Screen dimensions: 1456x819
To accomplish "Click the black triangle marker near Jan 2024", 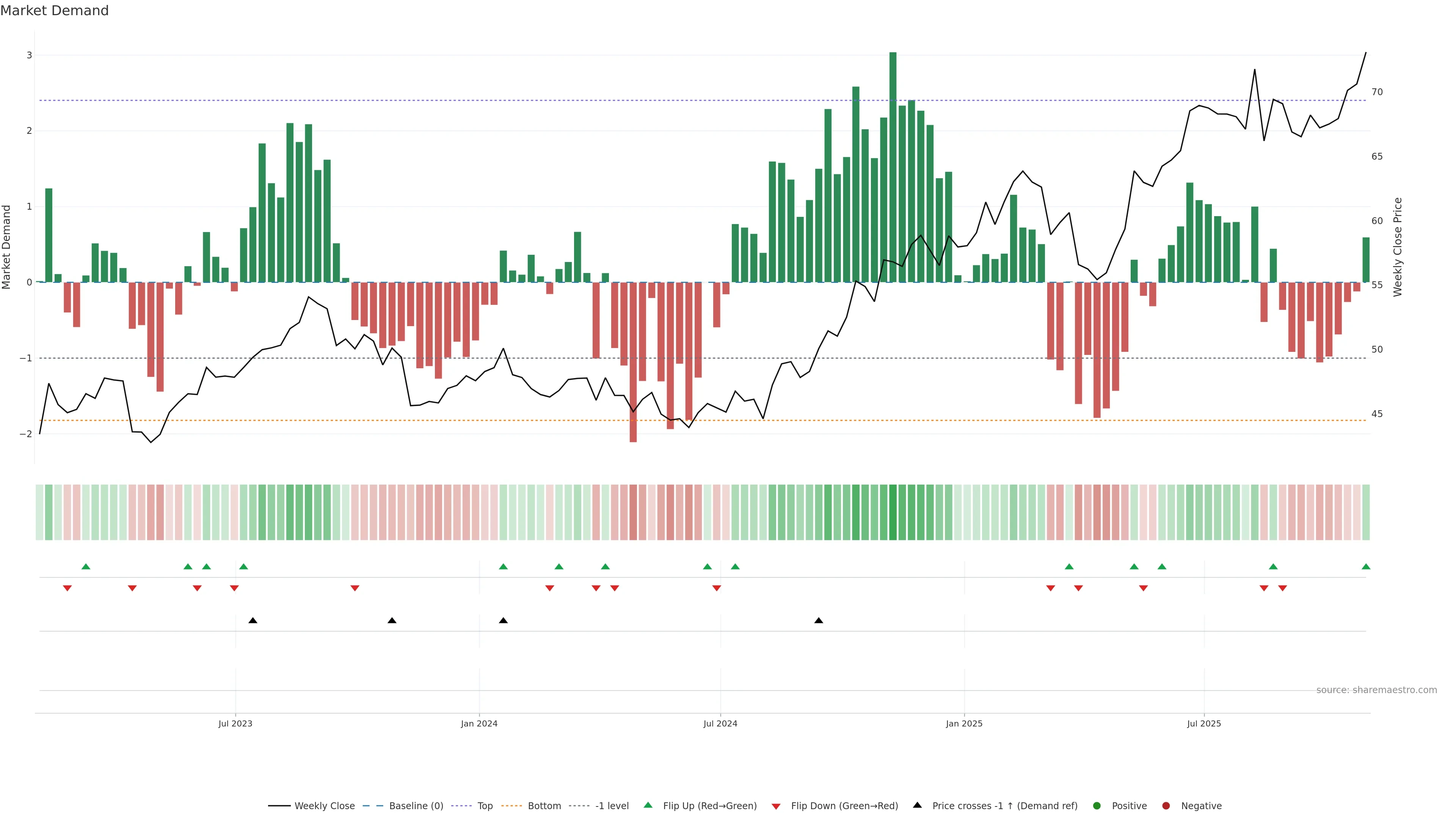I will click(503, 620).
